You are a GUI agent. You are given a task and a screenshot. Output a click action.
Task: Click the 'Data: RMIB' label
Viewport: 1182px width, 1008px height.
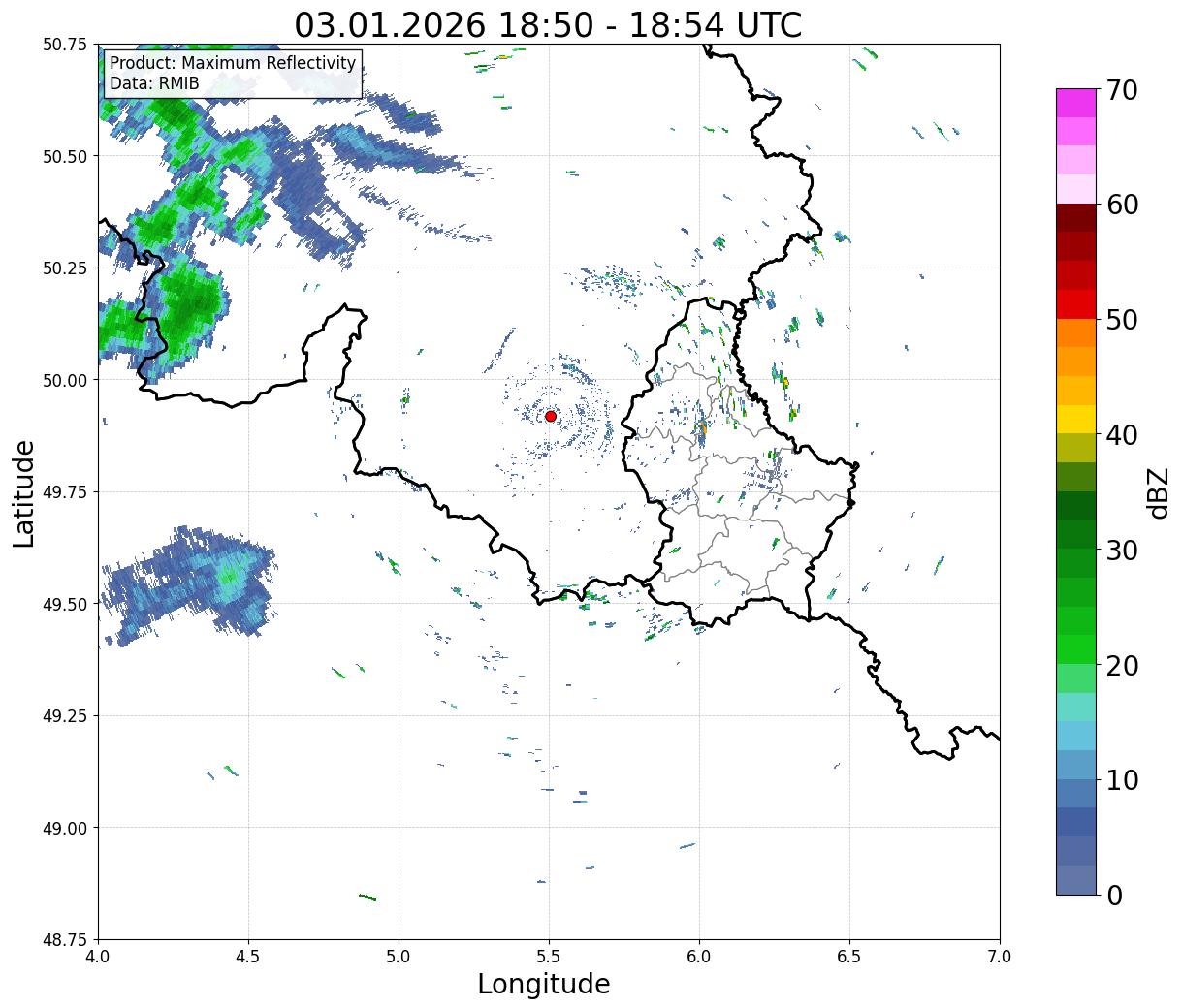click(x=154, y=83)
